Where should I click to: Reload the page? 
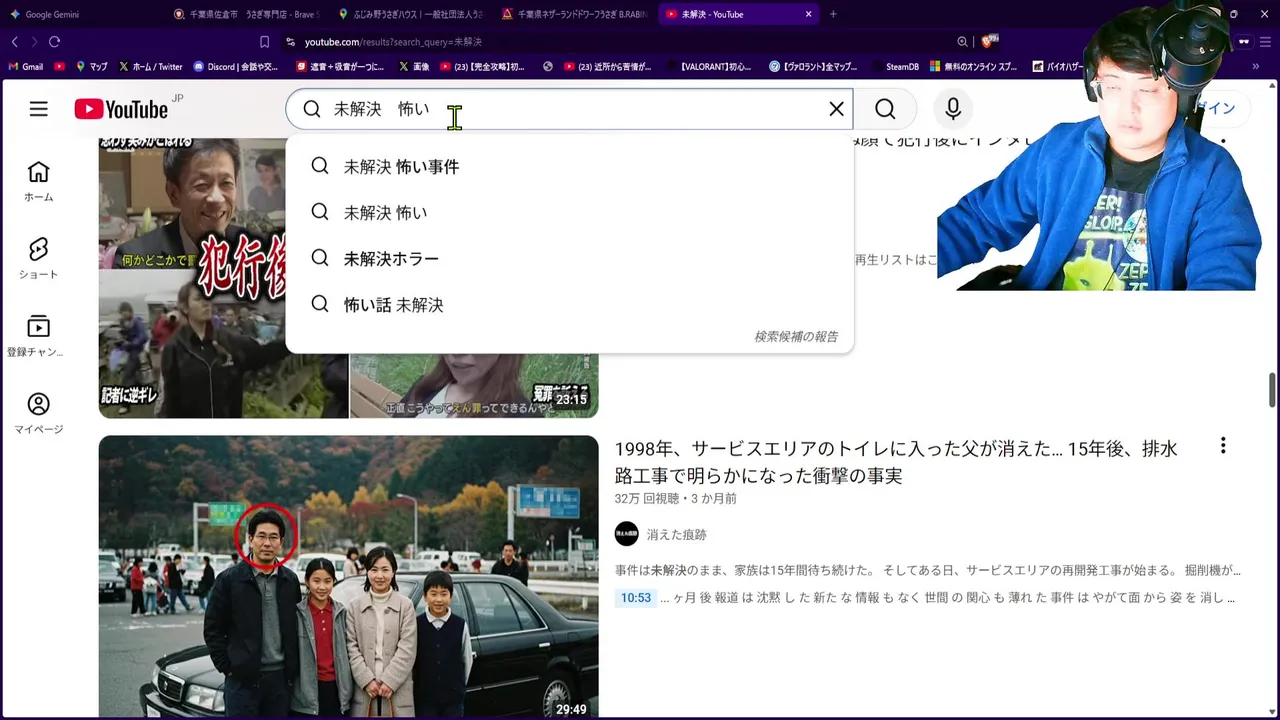54,42
